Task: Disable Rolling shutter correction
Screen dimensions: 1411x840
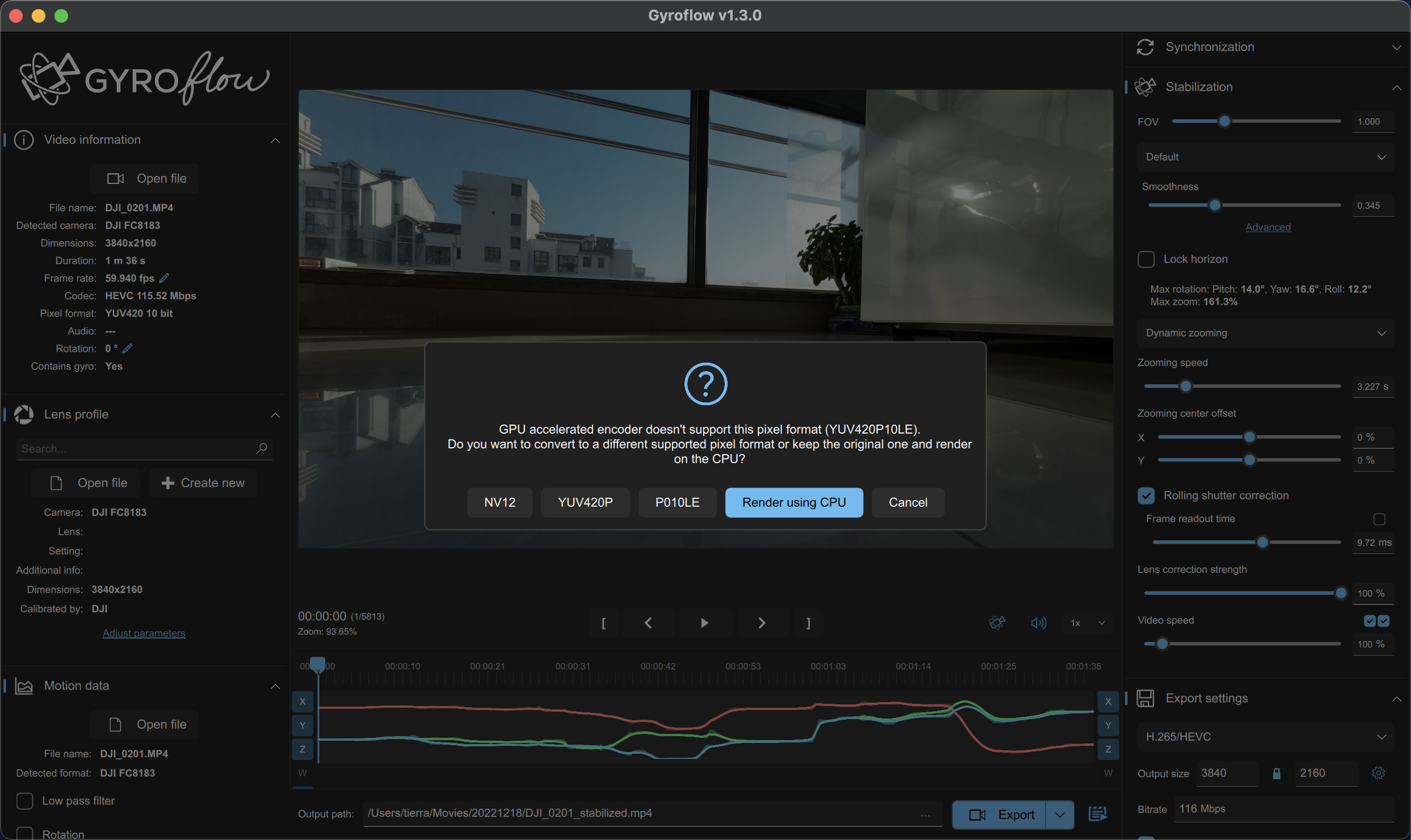Action: (x=1146, y=495)
